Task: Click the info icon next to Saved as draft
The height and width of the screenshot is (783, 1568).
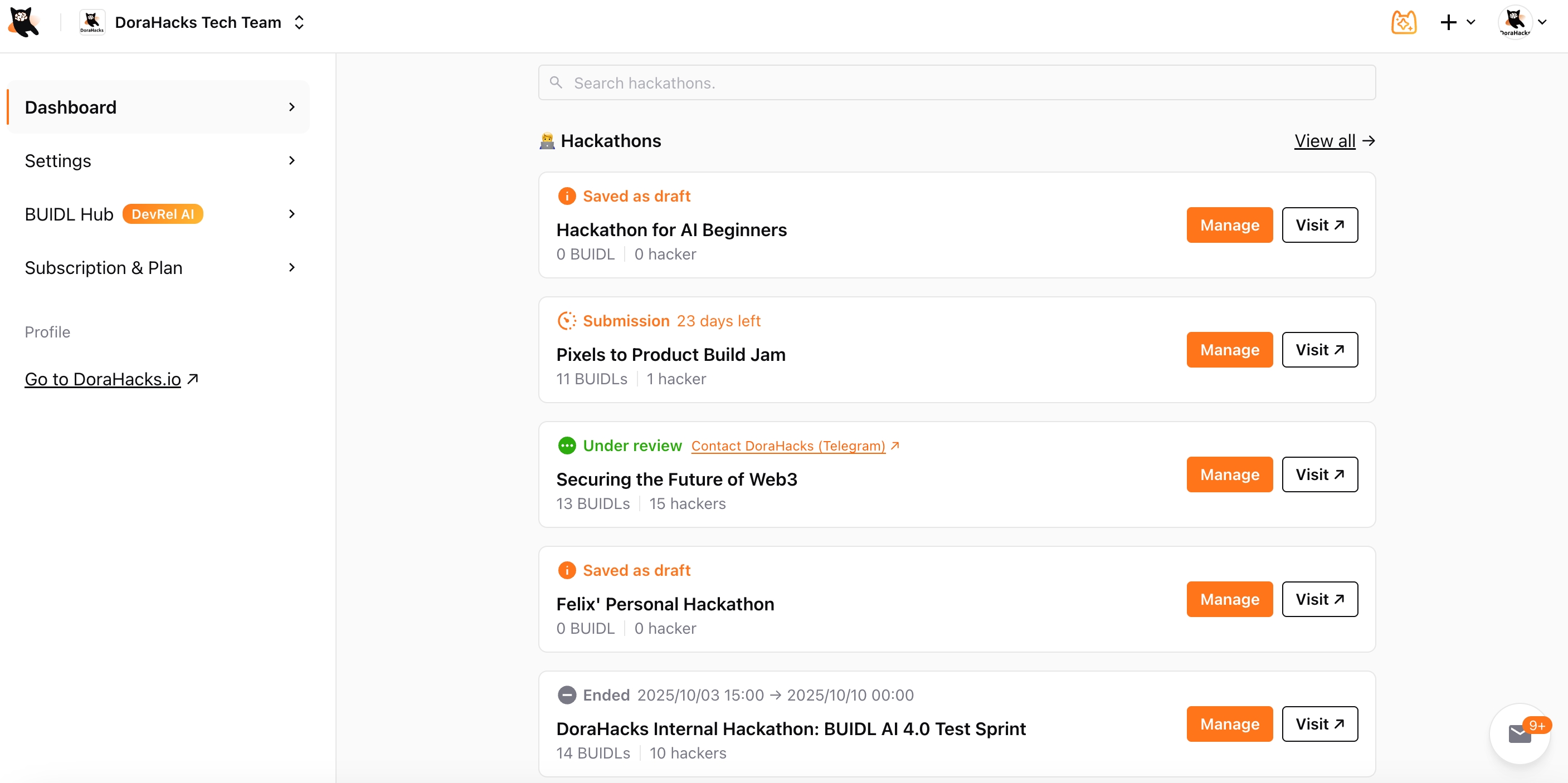Action: click(567, 195)
